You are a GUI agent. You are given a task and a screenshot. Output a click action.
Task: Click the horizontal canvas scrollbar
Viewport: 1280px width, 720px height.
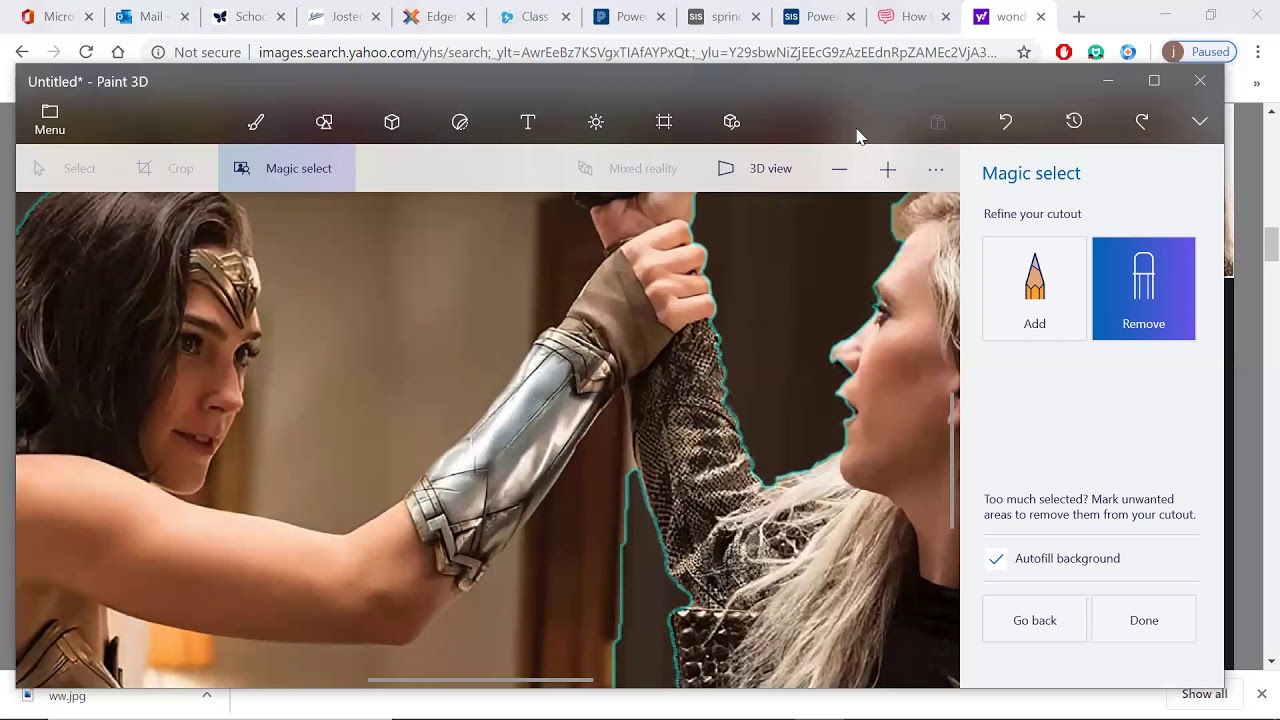480,680
